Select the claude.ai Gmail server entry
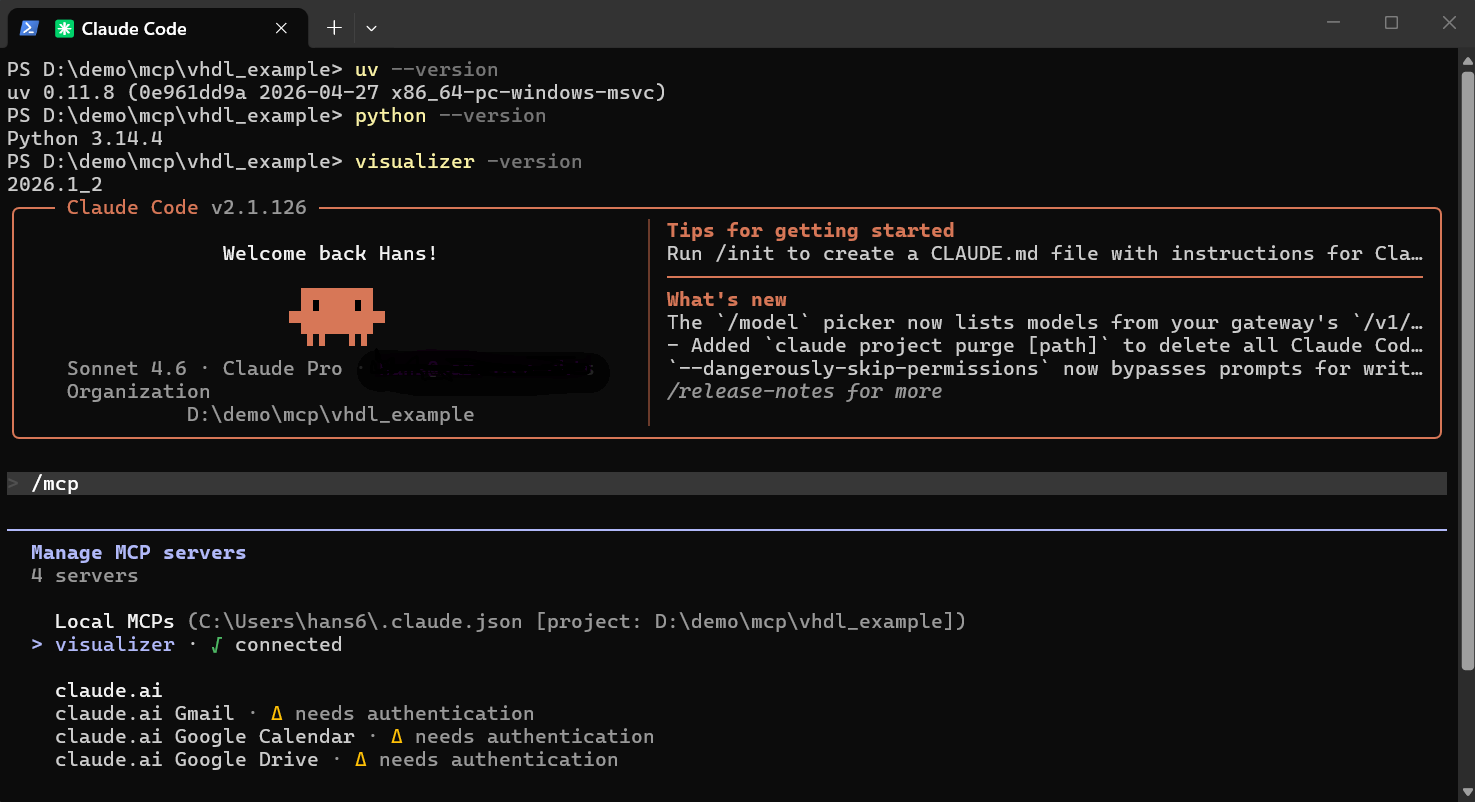The image size is (1475, 802). 294,713
